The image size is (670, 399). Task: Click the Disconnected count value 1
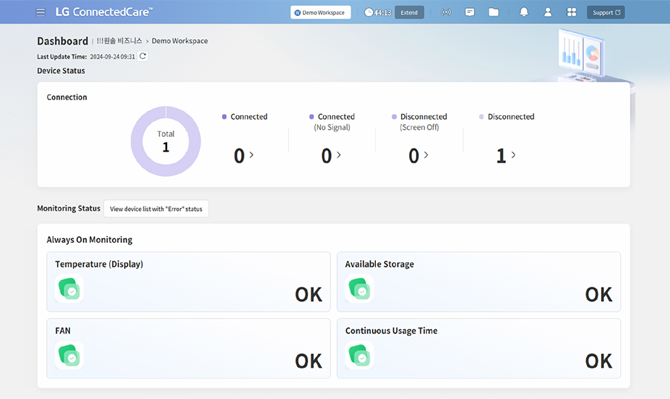501,156
